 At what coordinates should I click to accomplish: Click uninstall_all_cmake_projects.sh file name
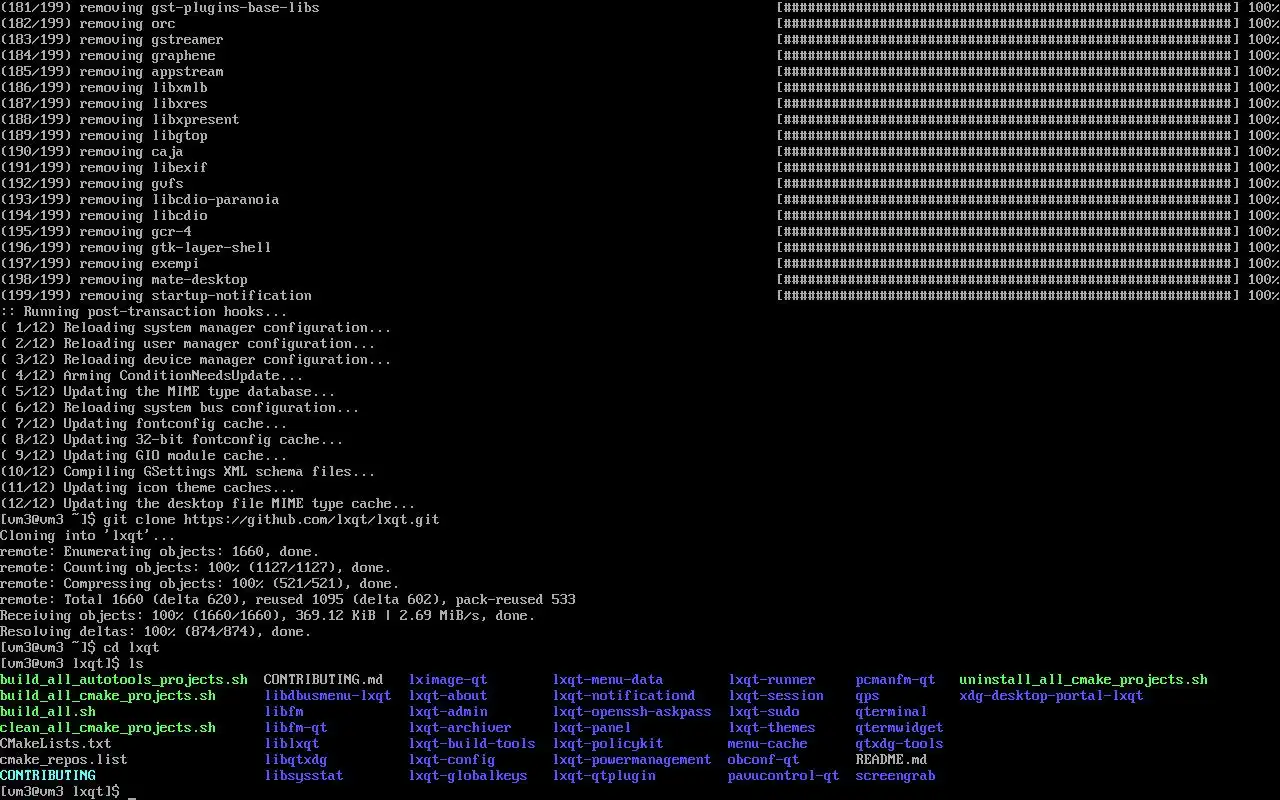(1084, 680)
